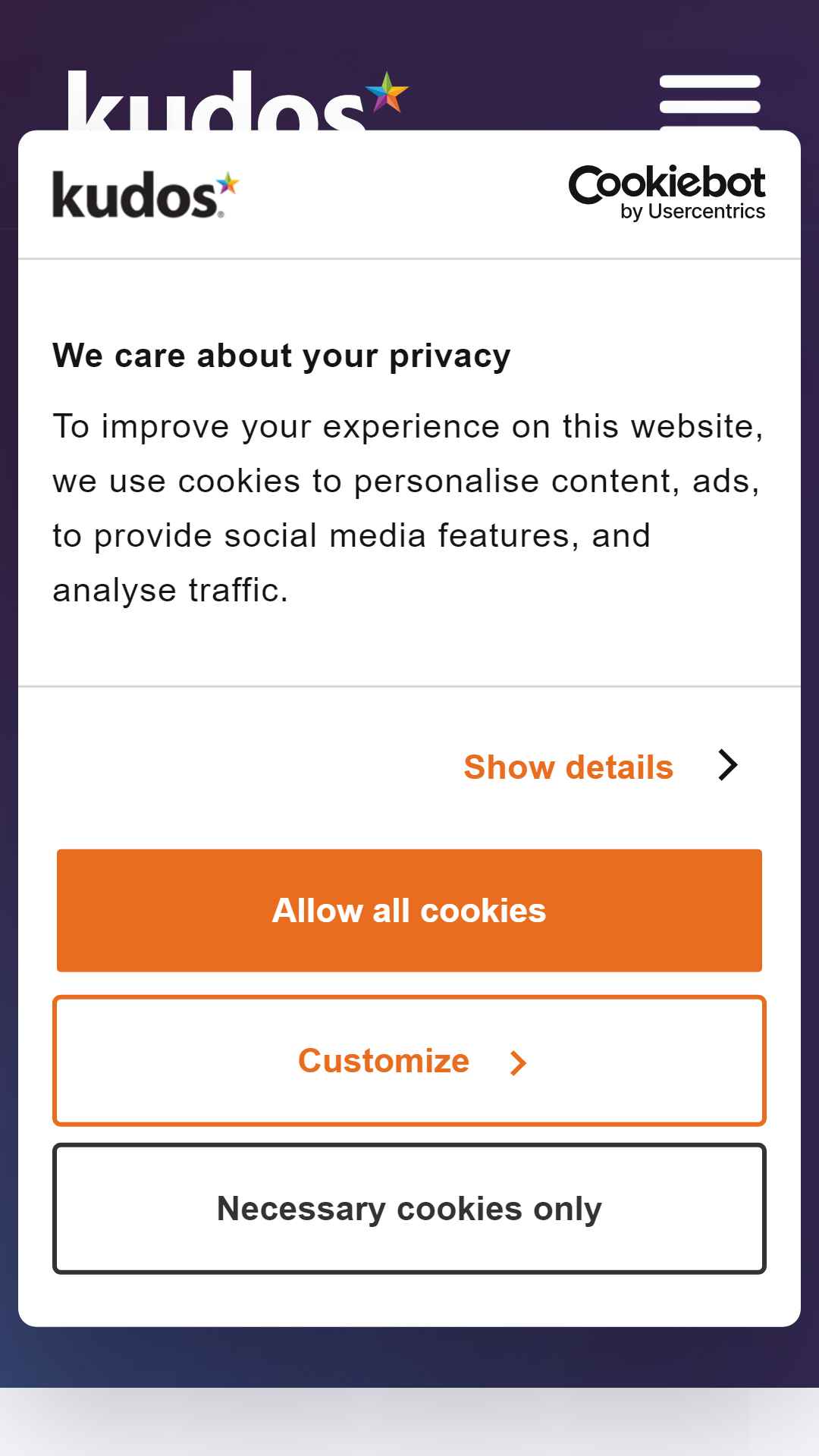Image resolution: width=819 pixels, height=1456 pixels.
Task: Click the light grey page area at bottom
Action: coord(409,1422)
